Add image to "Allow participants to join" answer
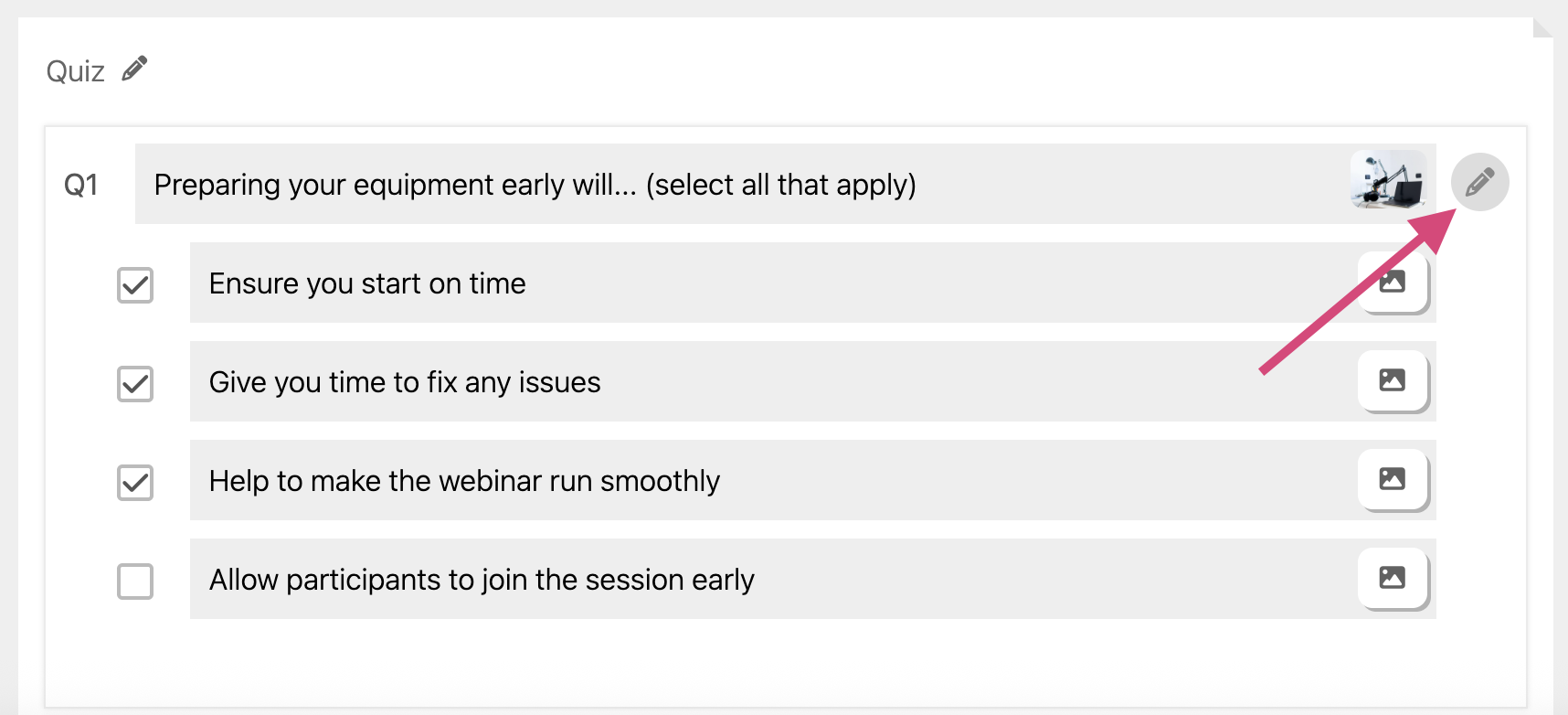This screenshot has width=1568, height=715. coord(1392,578)
